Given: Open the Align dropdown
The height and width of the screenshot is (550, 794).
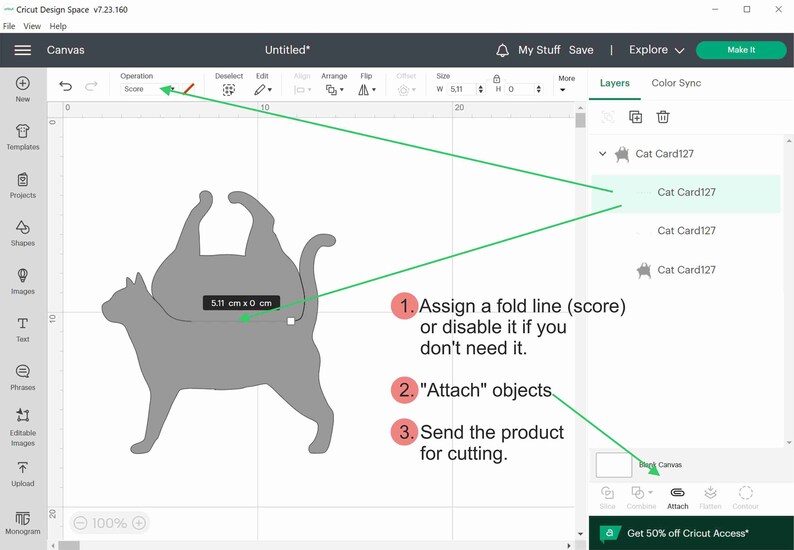Looking at the screenshot, I should click(x=302, y=90).
